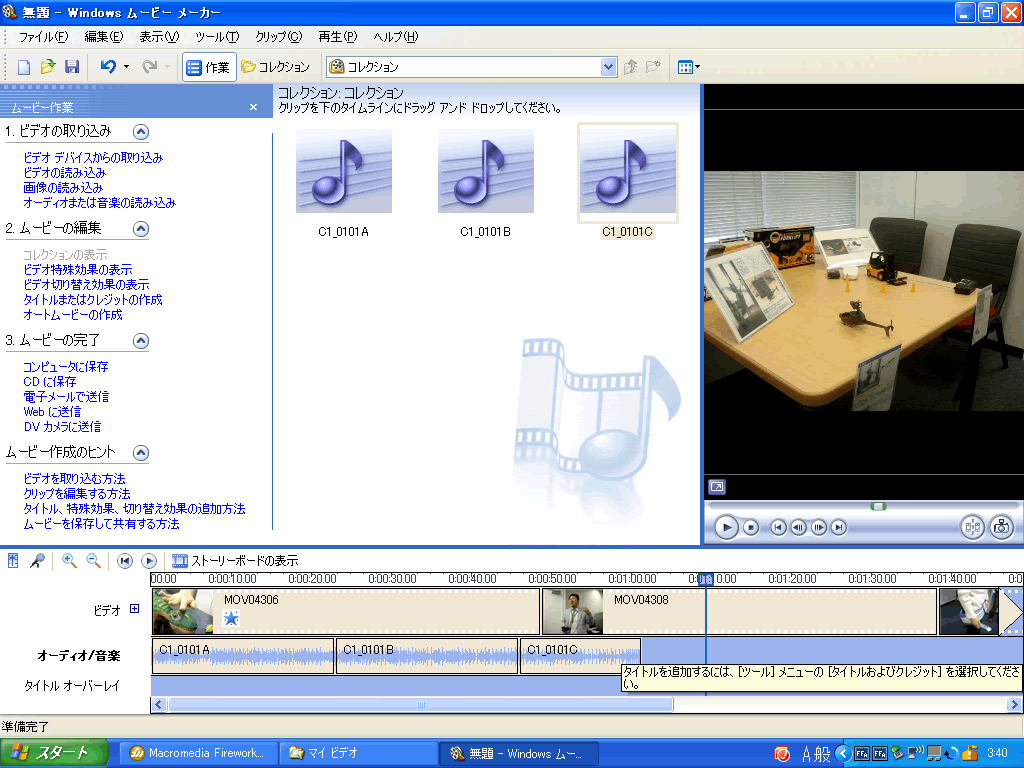The image size is (1024, 768).
Task: Click the audio levels icon on timeline toolbar
Action: point(13,561)
